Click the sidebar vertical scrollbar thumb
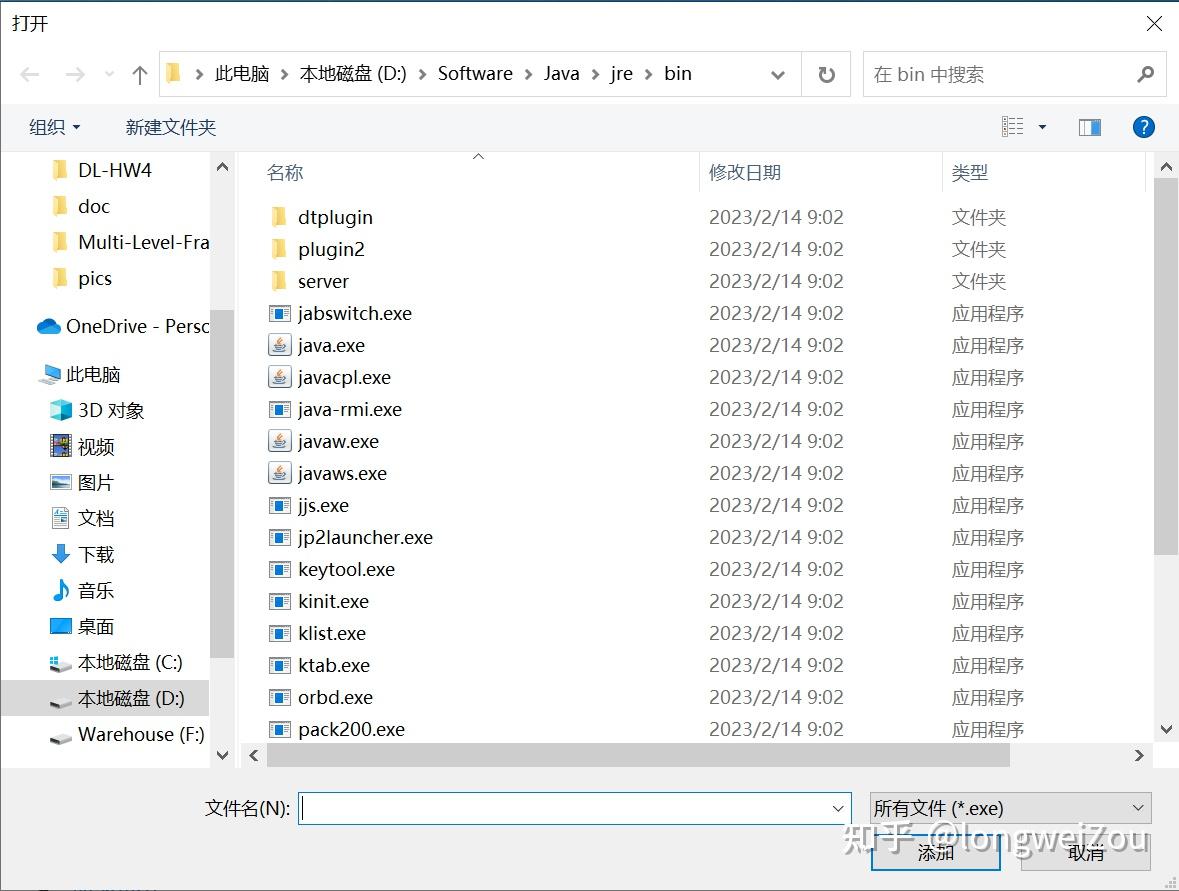 pos(222,483)
